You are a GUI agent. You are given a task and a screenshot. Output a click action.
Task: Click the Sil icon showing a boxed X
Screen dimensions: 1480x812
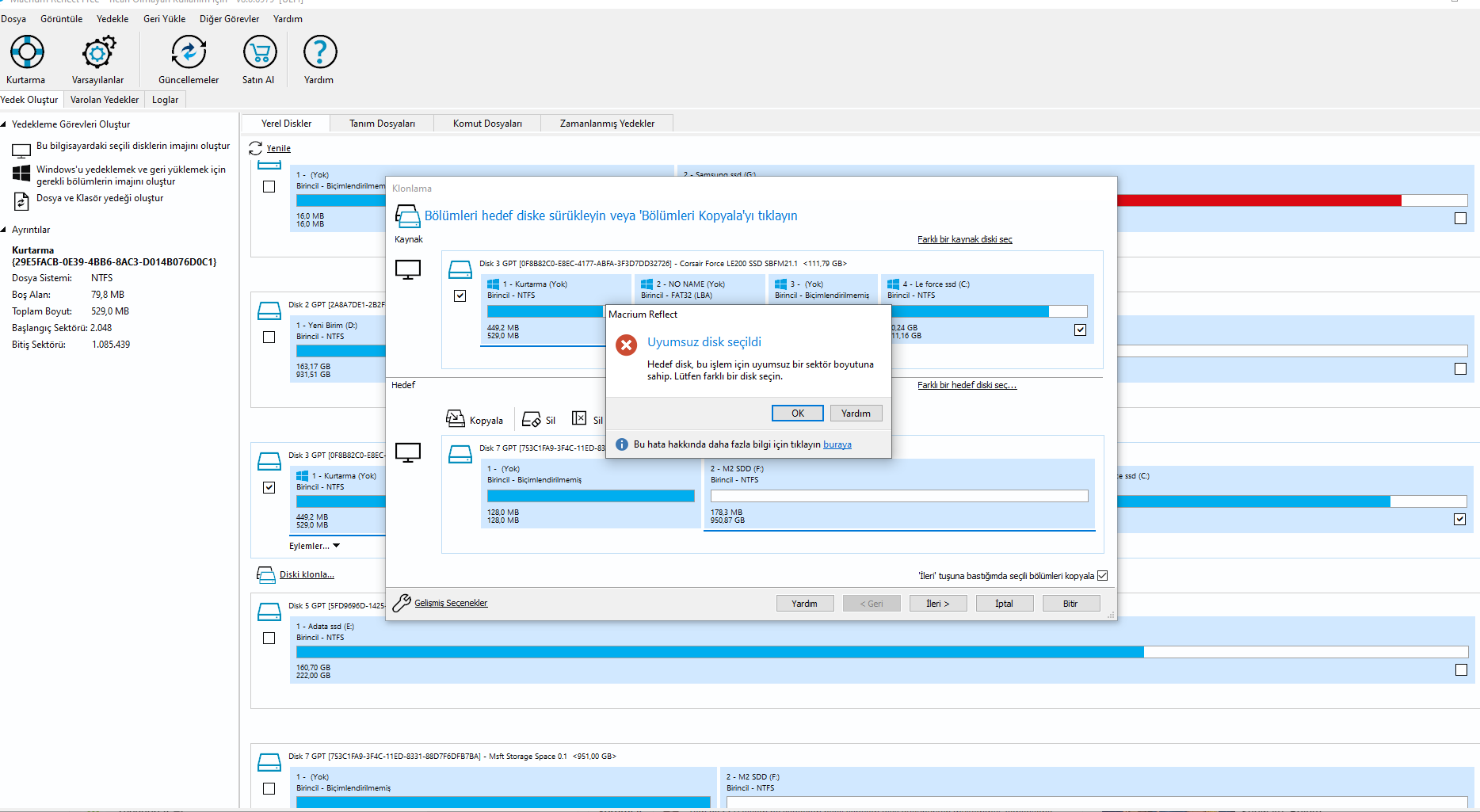click(x=579, y=418)
